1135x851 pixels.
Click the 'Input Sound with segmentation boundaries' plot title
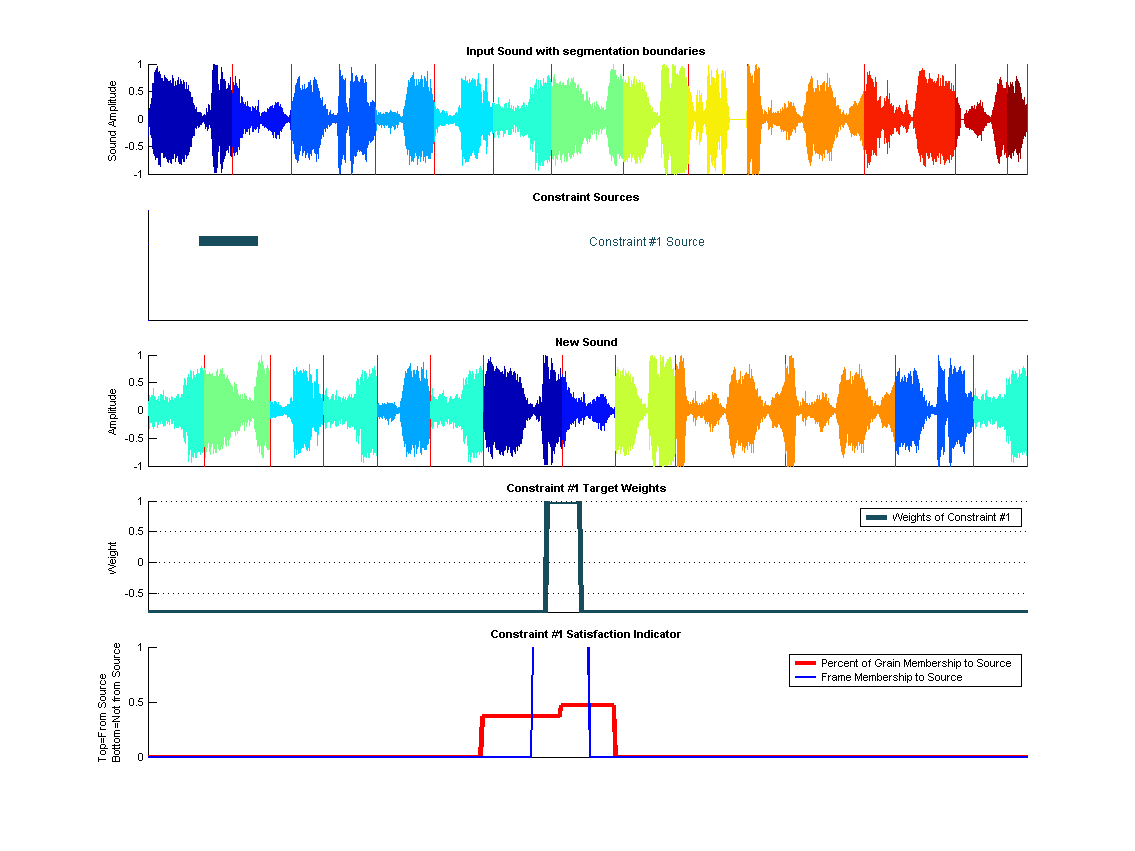click(587, 51)
